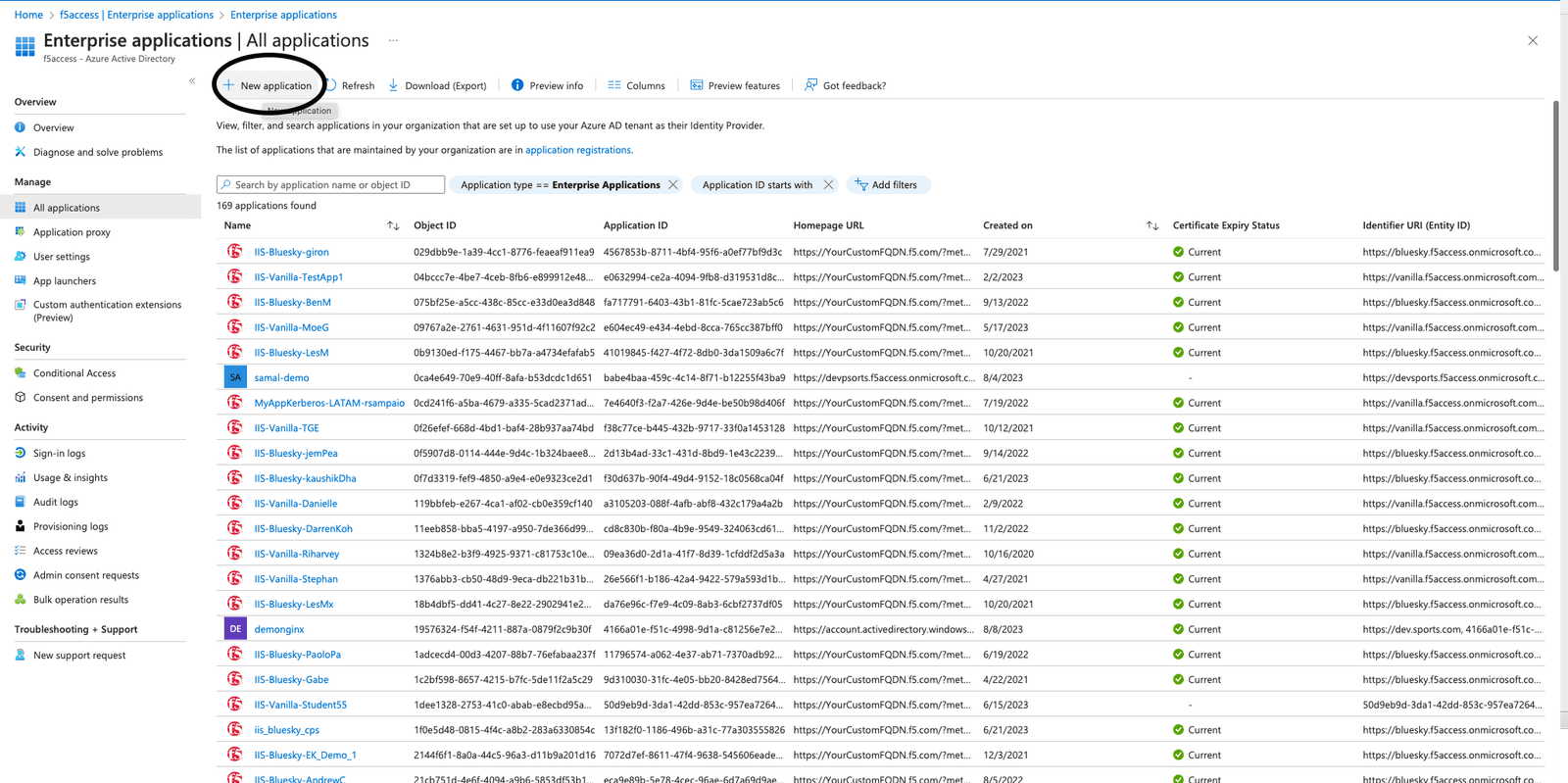The height and width of the screenshot is (783, 1568).
Task: Go to Sign-in logs in sidebar
Action: (59, 454)
